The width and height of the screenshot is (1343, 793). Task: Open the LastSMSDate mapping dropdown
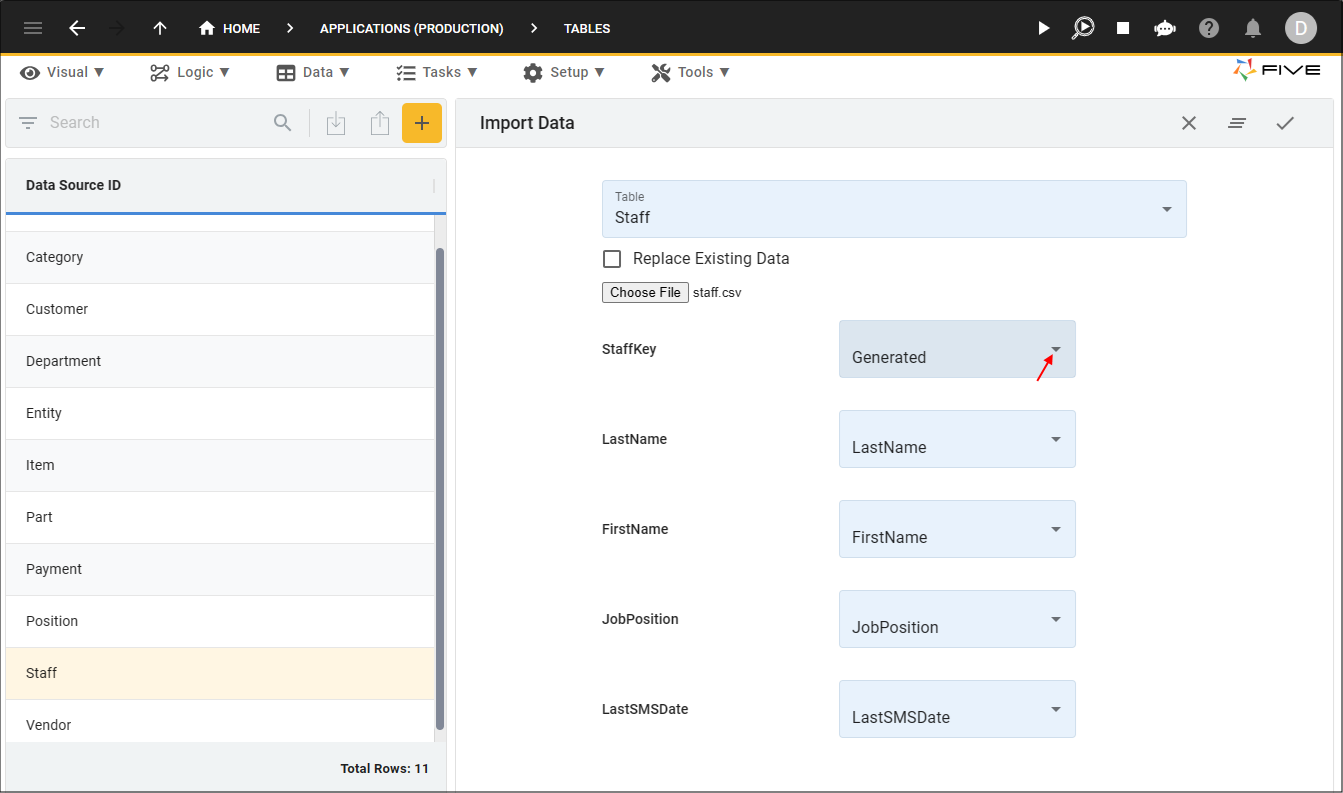tap(957, 709)
